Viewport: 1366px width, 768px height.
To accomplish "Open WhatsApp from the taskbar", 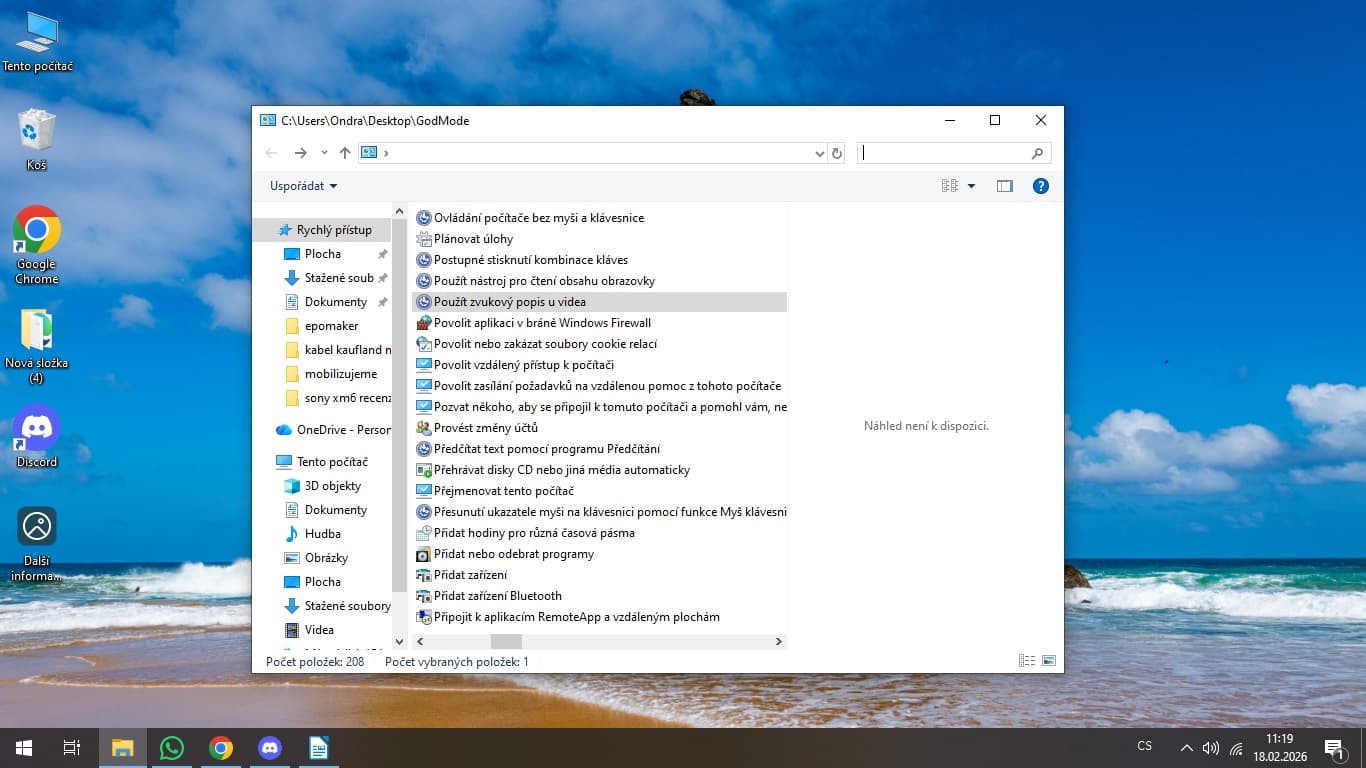I will coord(172,748).
